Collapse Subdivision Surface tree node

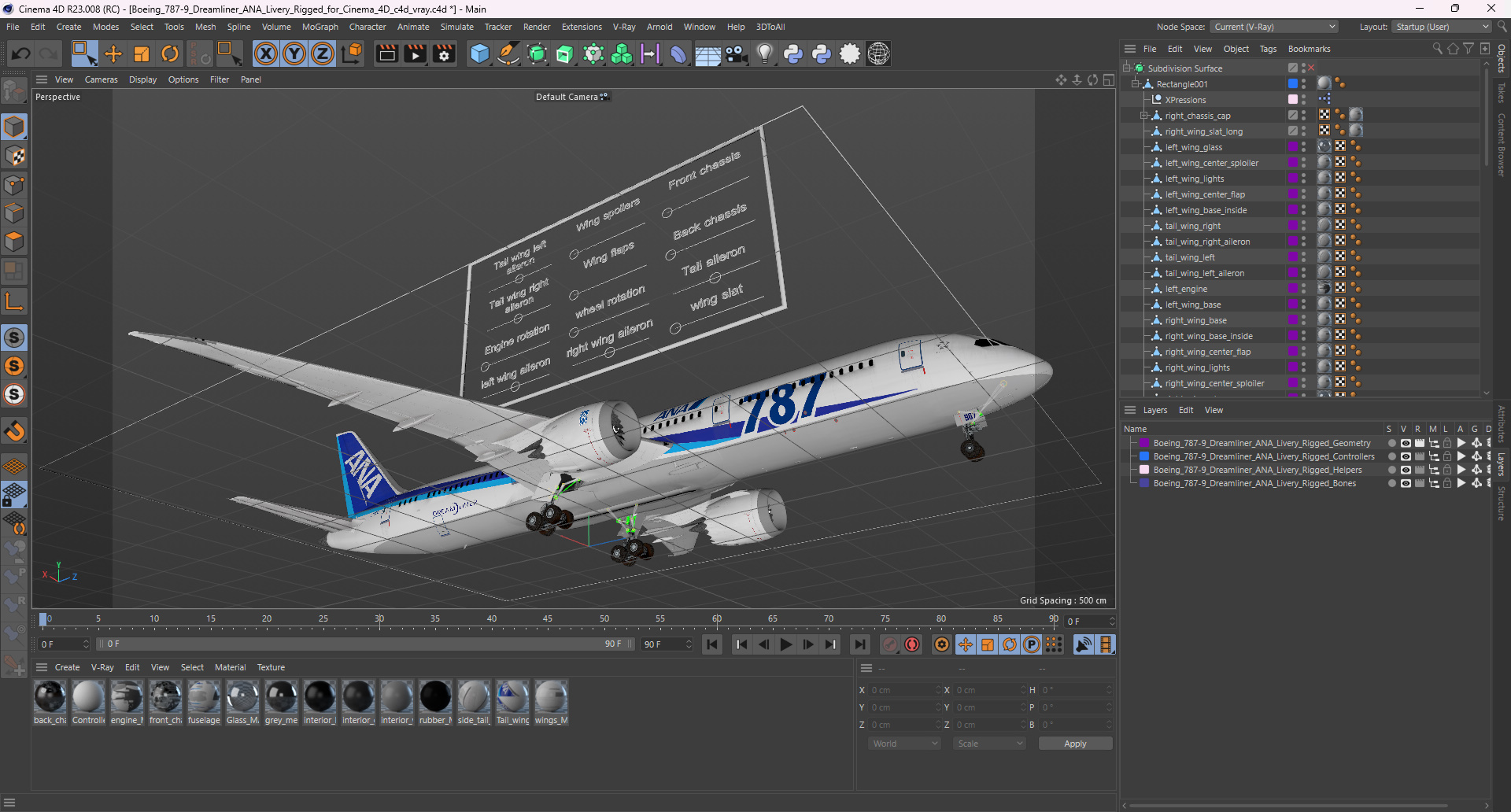[1127, 68]
